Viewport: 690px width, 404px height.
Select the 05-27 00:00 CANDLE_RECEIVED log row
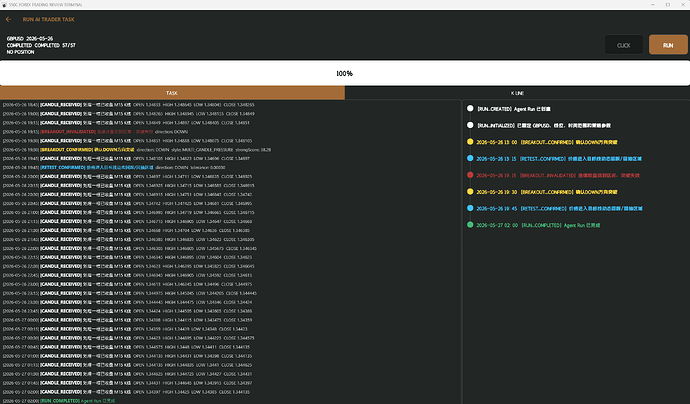[128, 320]
